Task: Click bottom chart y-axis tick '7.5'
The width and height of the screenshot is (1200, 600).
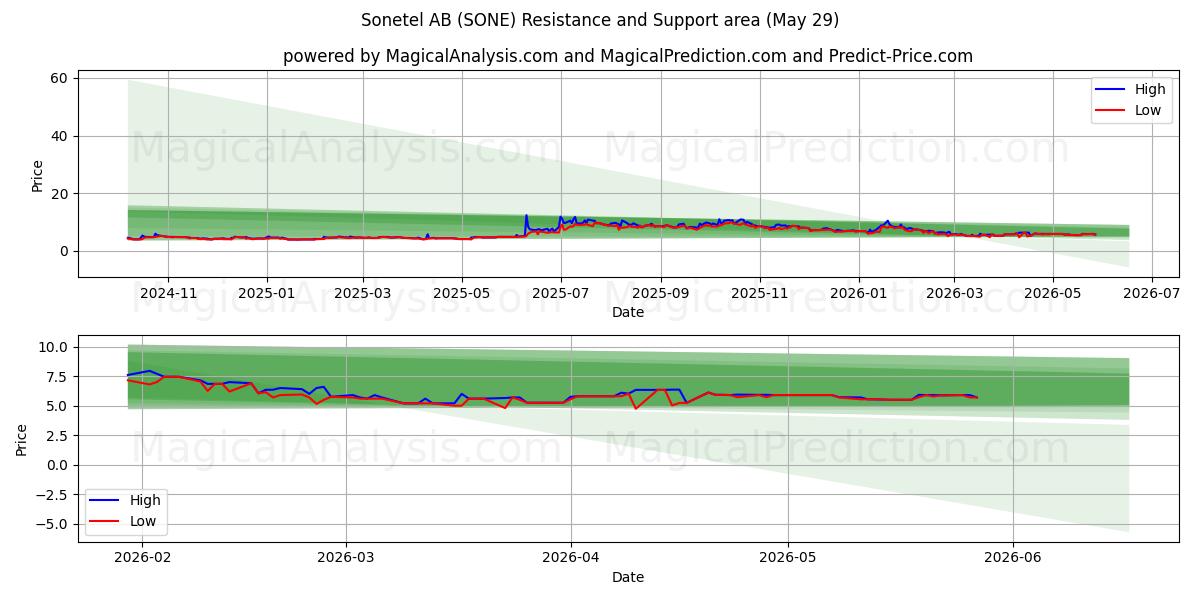Action: [58, 377]
